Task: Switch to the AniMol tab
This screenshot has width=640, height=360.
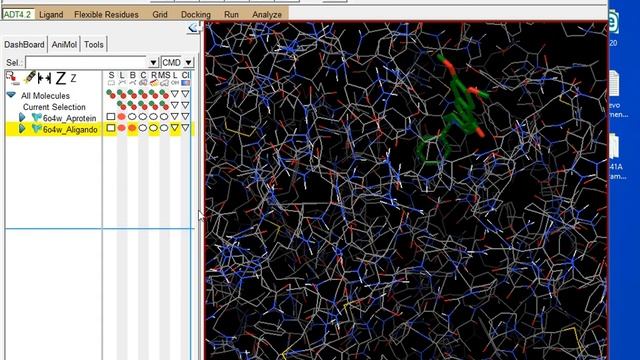Action: click(x=64, y=44)
